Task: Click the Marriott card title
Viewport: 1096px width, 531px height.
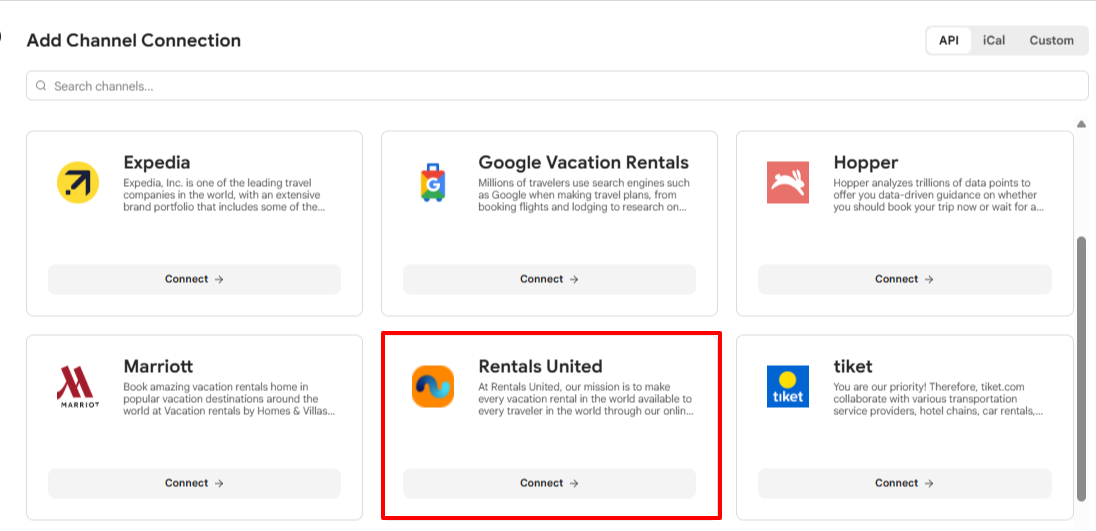Action: (158, 366)
